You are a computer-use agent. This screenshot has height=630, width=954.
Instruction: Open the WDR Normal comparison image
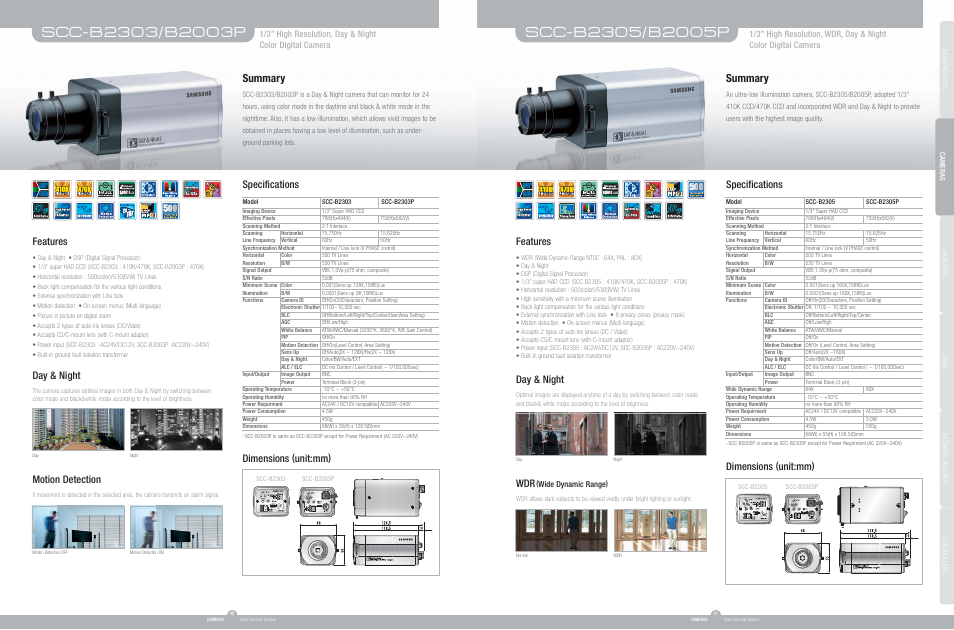(561, 530)
